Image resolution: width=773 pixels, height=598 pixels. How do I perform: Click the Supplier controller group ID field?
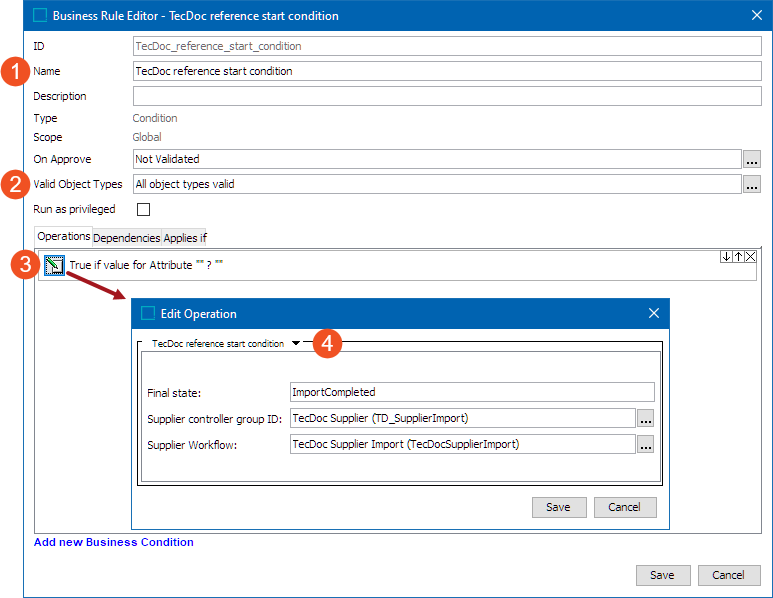click(463, 418)
